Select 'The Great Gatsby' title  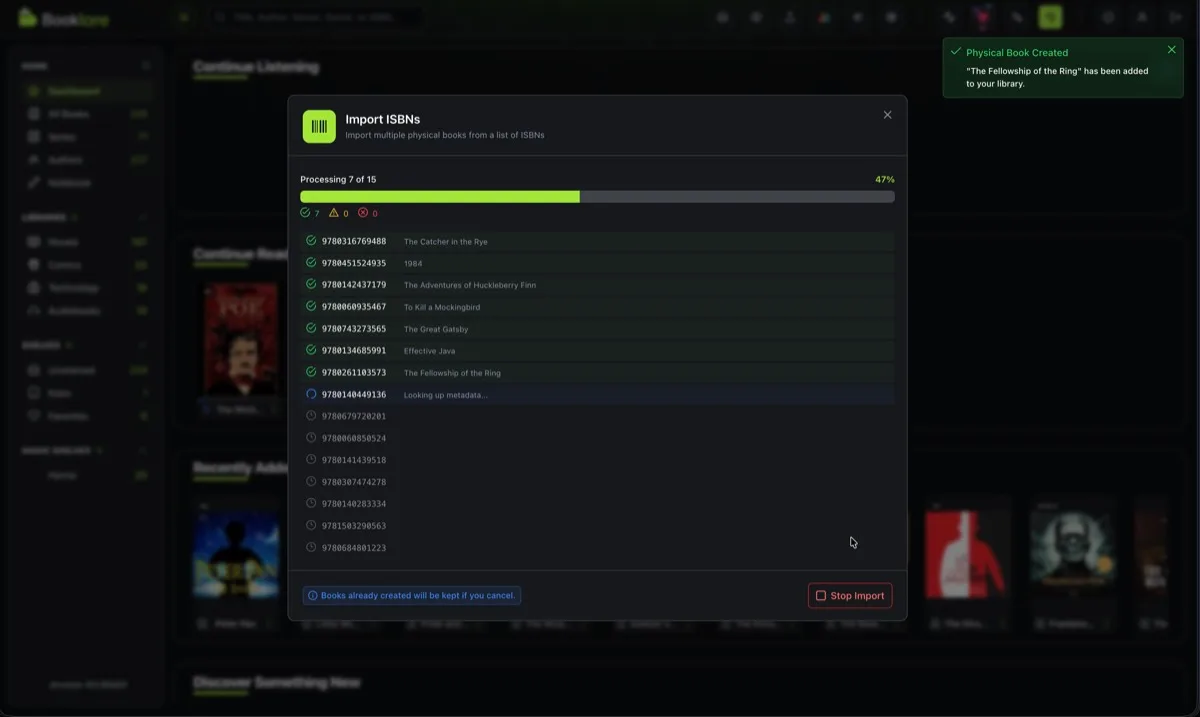click(436, 330)
